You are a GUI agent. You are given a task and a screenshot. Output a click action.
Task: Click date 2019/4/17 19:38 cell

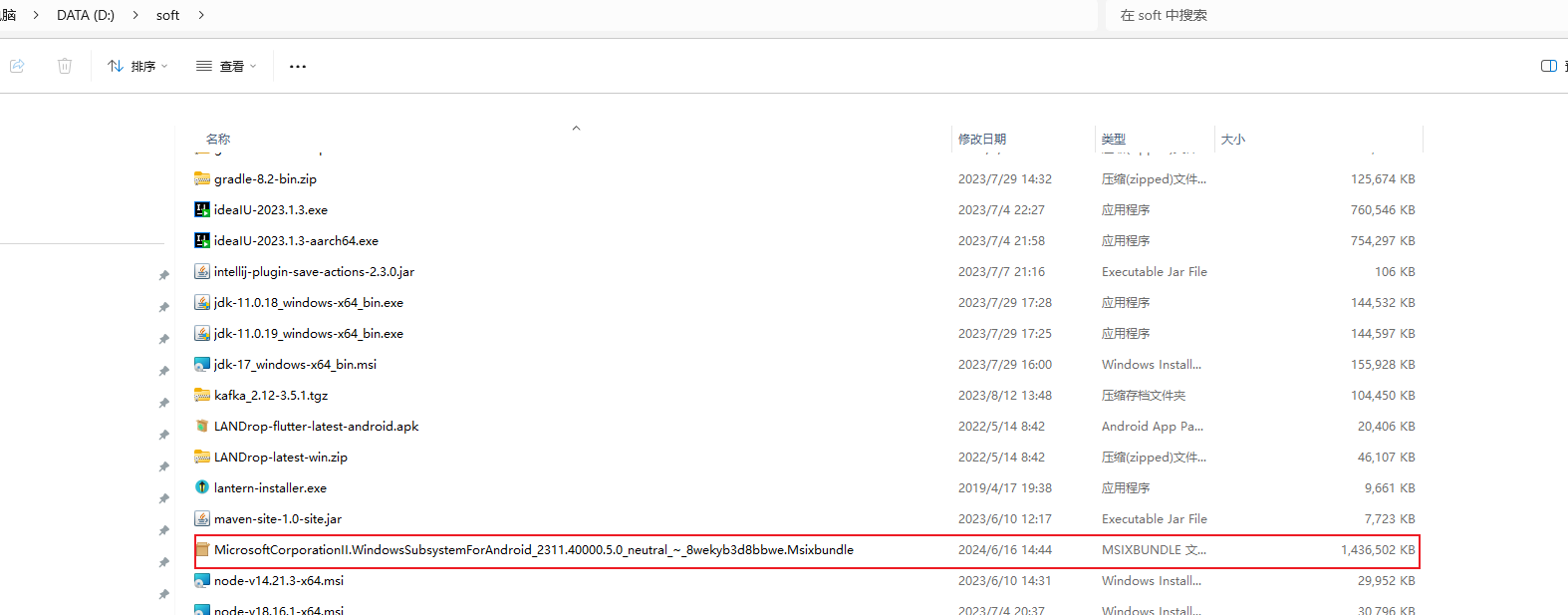click(1005, 487)
